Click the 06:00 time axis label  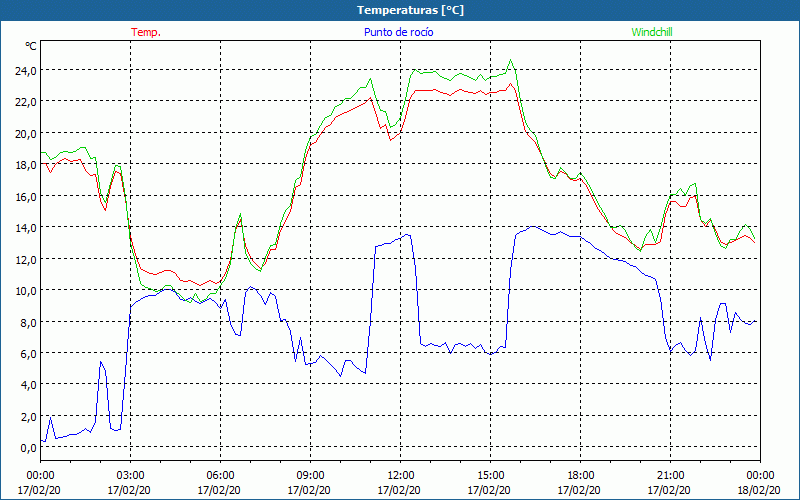click(x=220, y=476)
